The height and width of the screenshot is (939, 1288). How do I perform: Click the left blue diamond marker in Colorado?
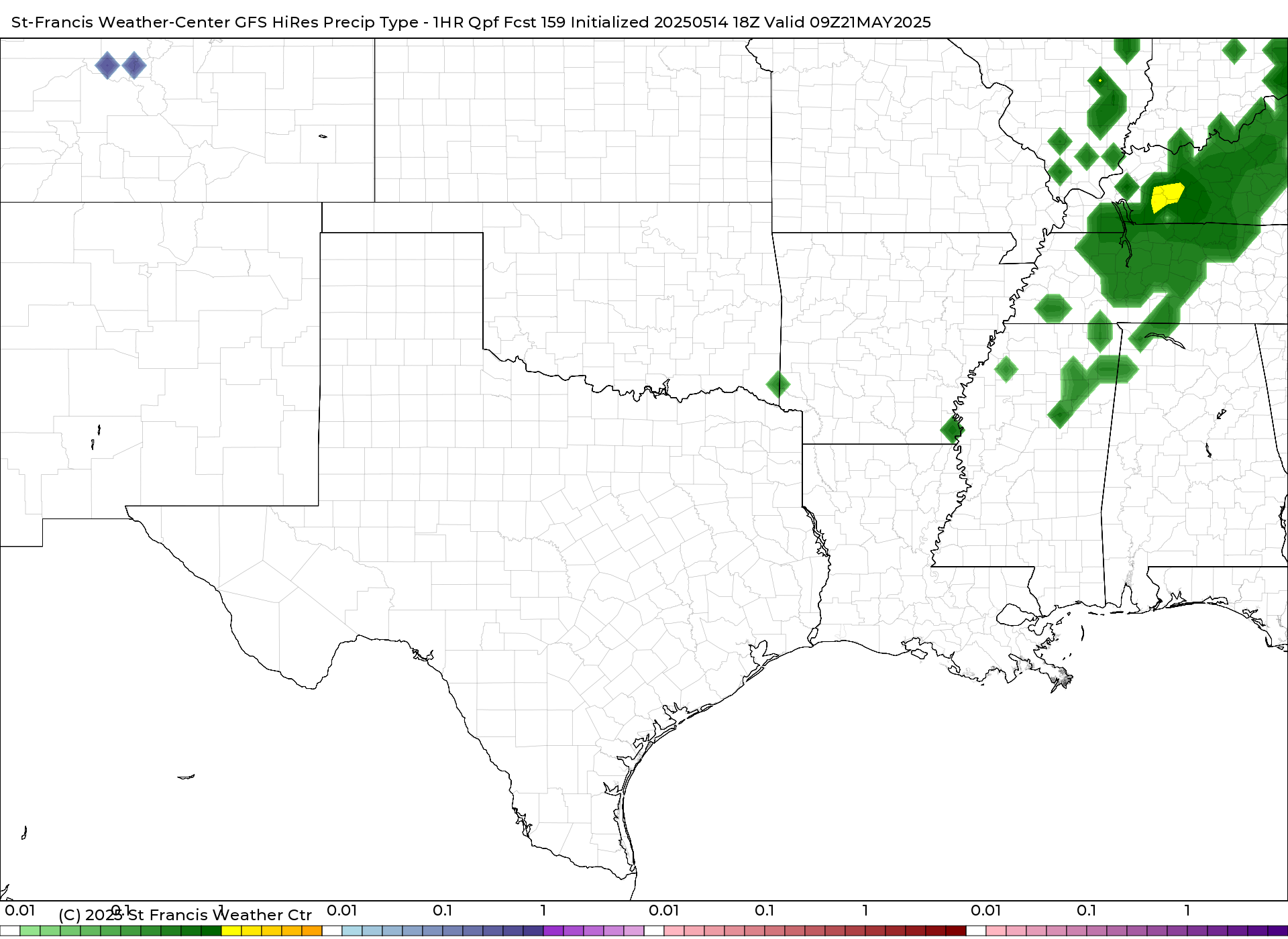[107, 65]
